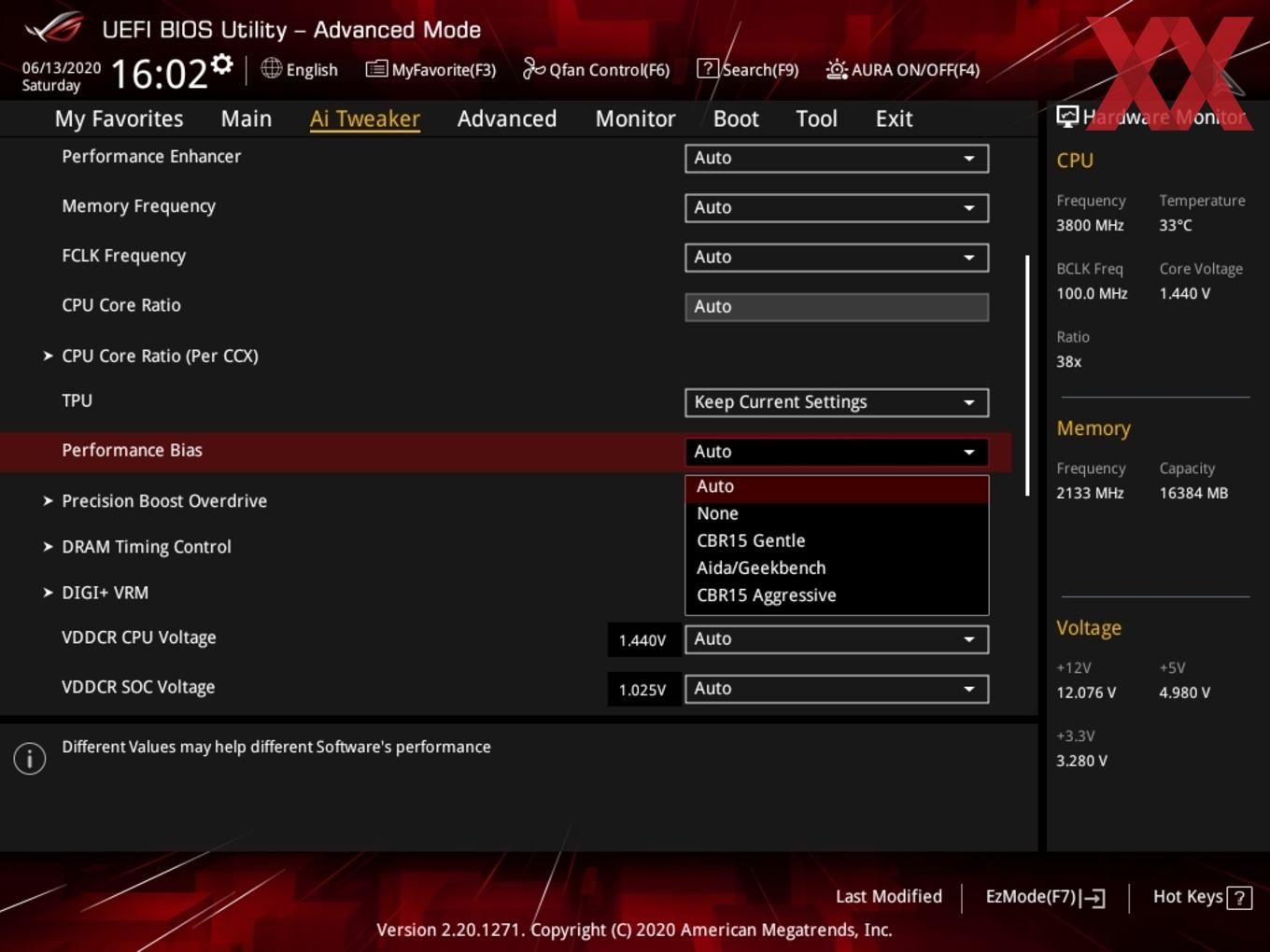Click the CPU frequency value 3800 MHz

(x=1090, y=225)
